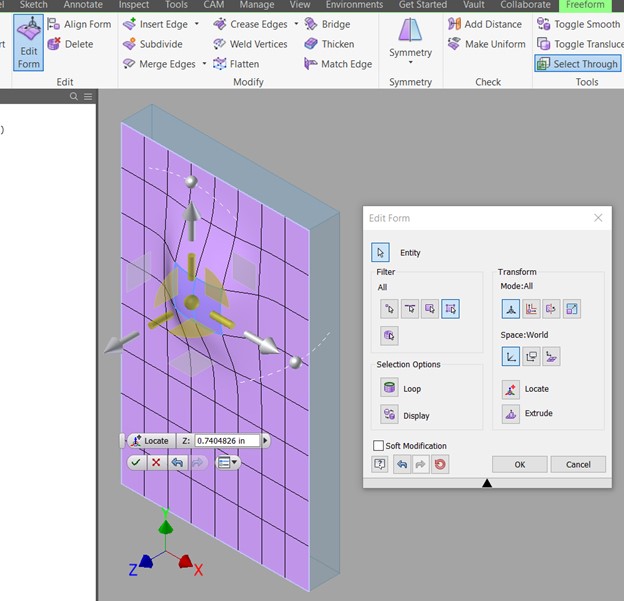Open the View ribbon tab

[300, 5]
